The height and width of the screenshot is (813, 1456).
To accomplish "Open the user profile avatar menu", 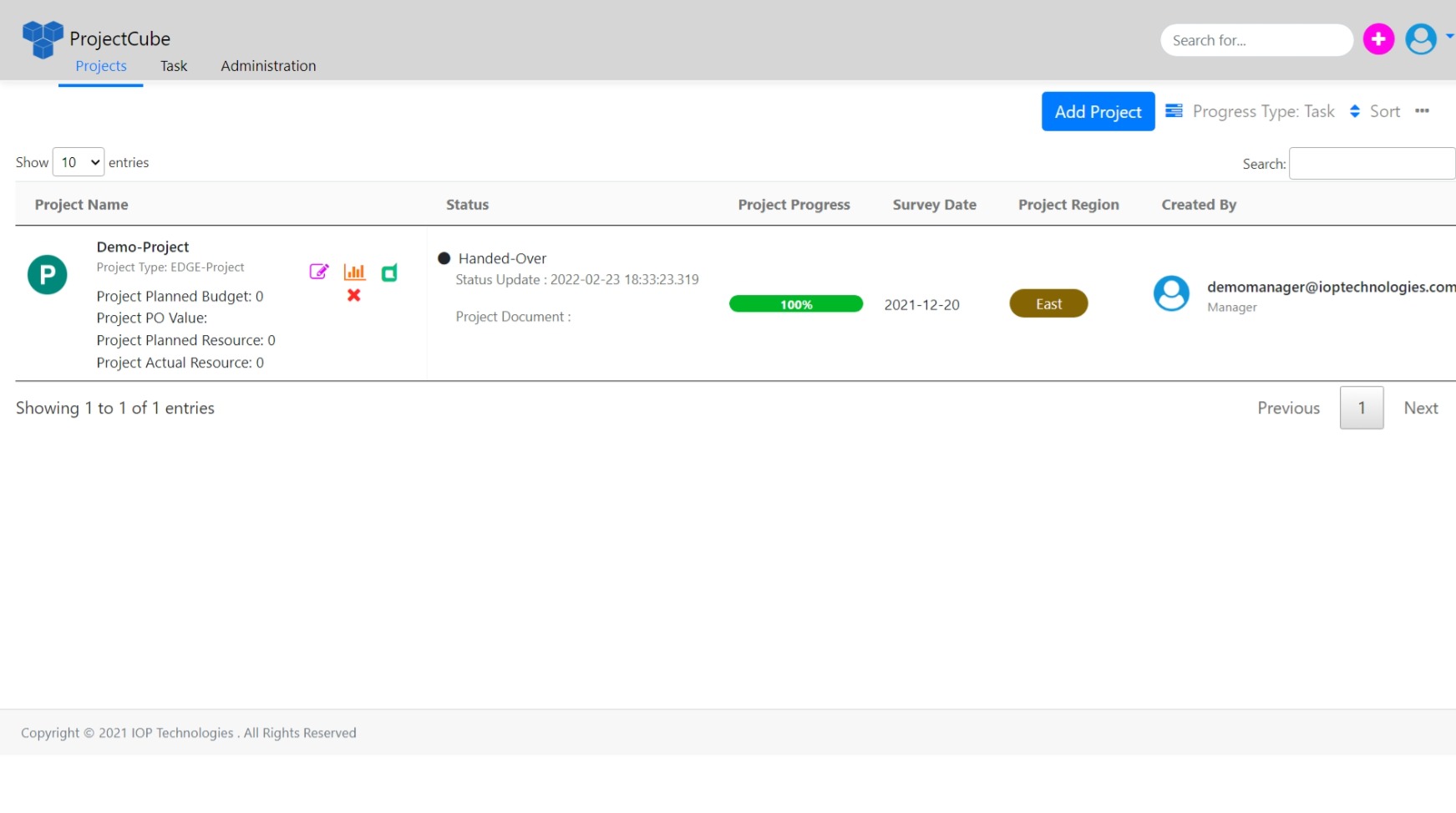I will tap(1421, 39).
